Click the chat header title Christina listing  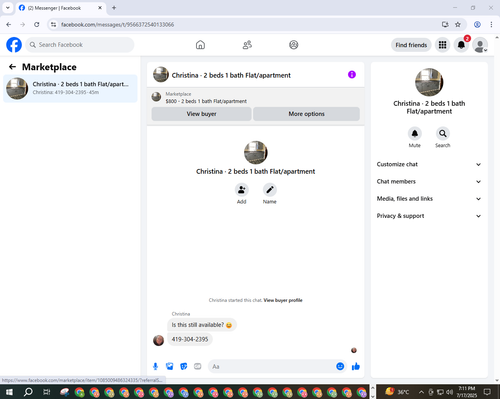(x=231, y=75)
